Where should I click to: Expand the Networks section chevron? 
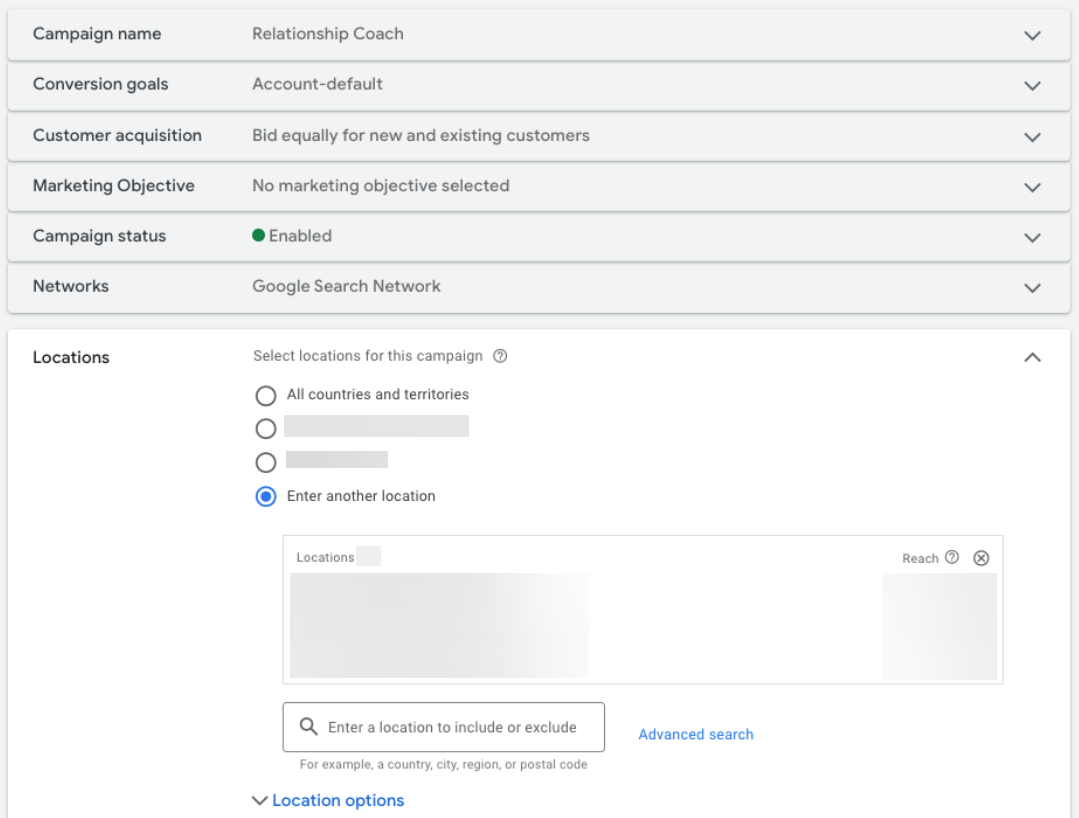(x=1033, y=287)
